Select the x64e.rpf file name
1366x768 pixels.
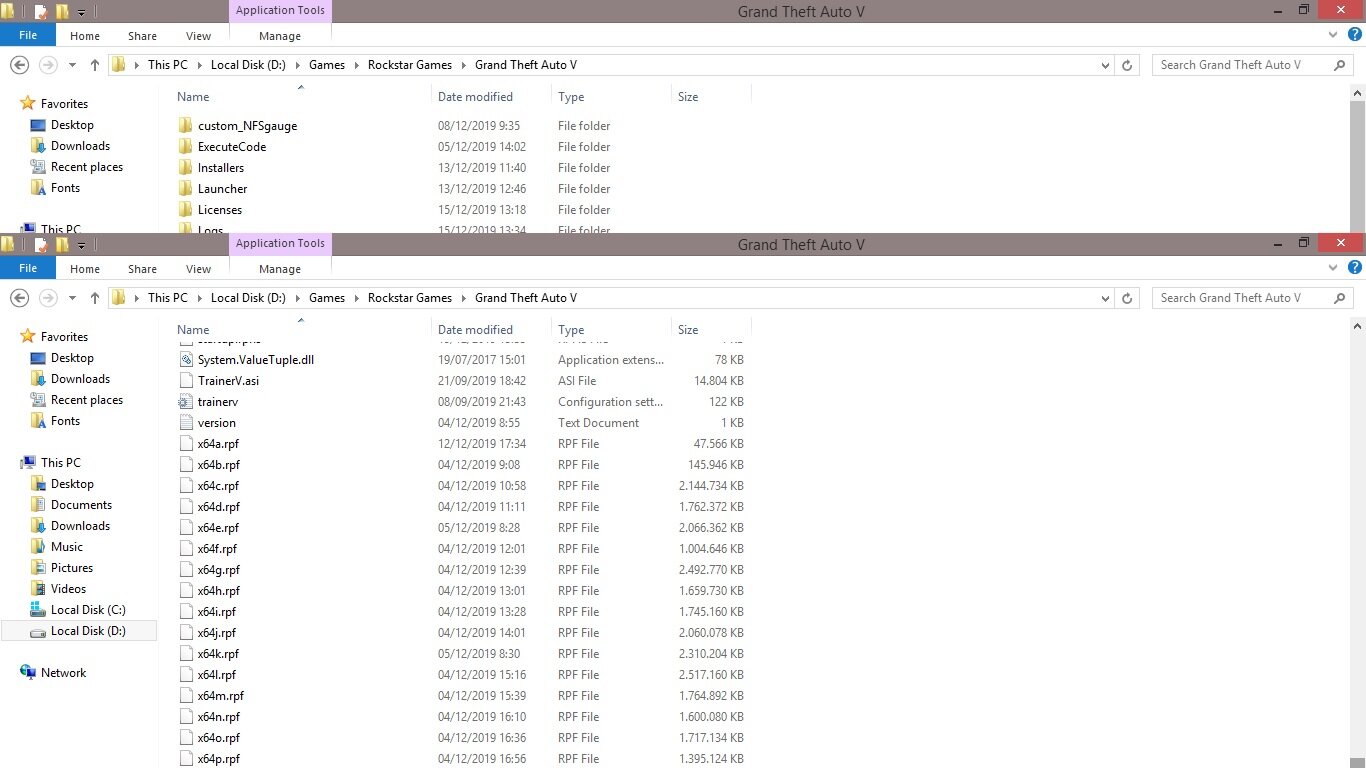click(x=218, y=528)
